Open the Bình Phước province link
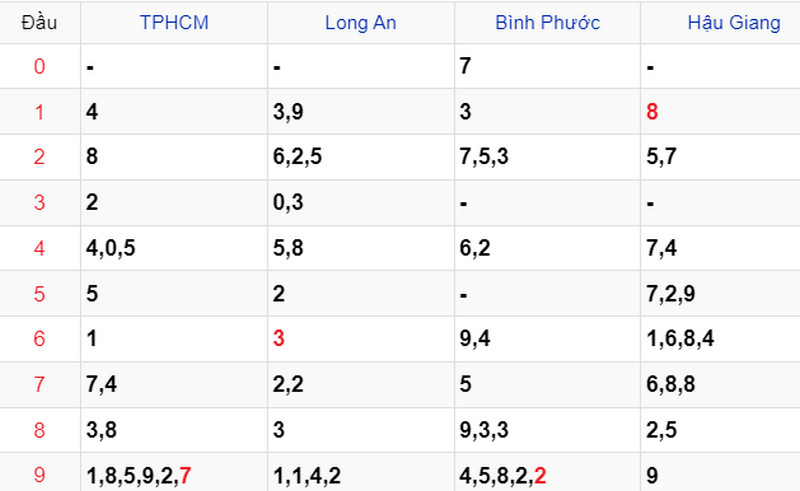 pos(547,22)
